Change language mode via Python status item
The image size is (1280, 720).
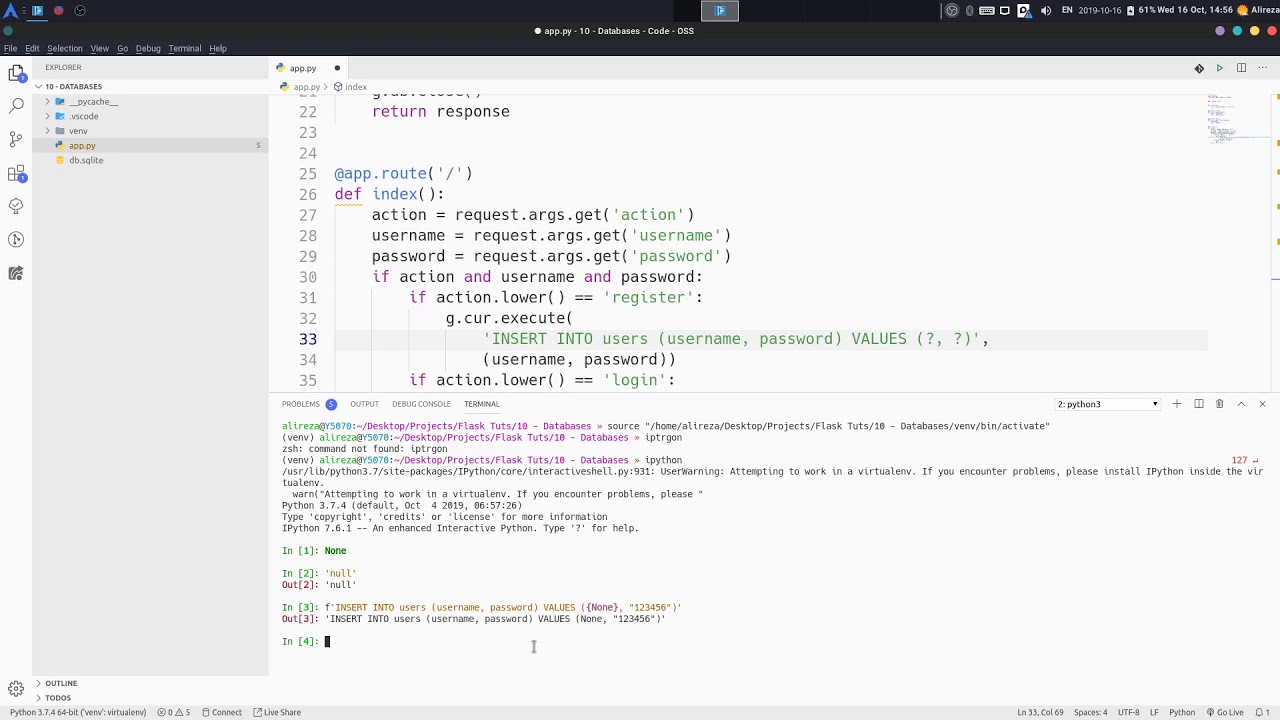(1182, 712)
